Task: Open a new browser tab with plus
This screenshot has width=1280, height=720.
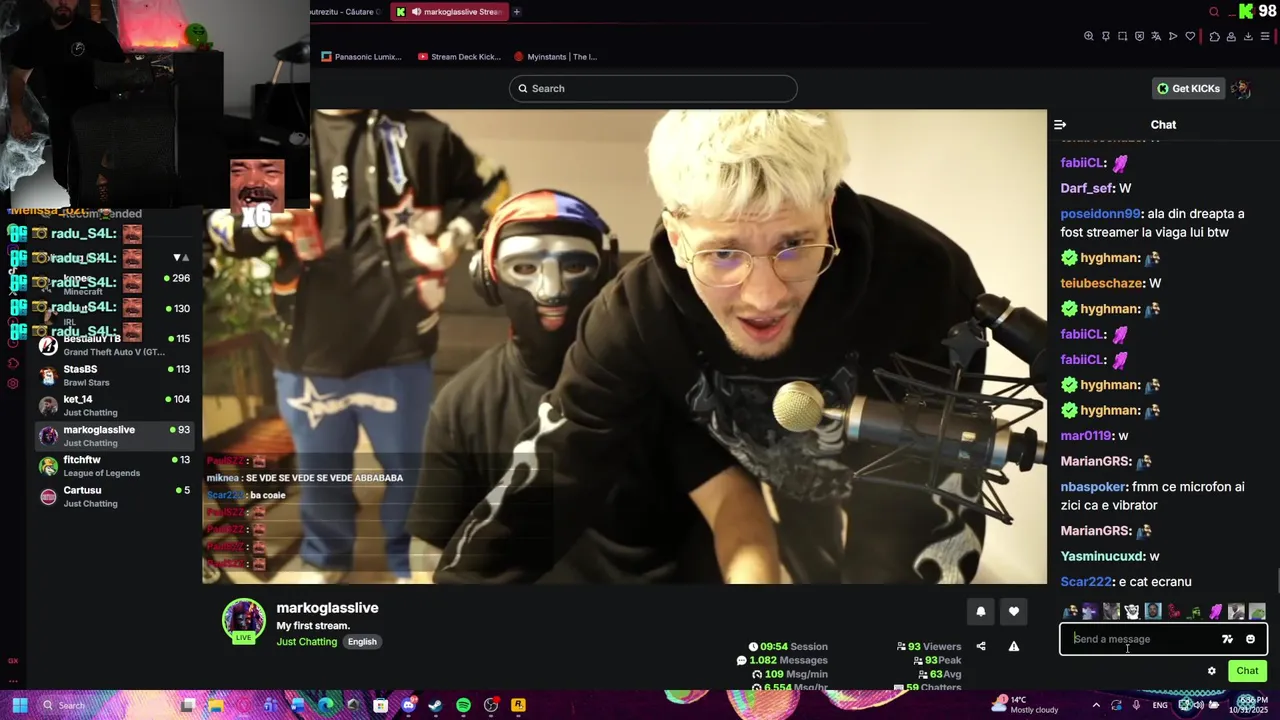Action: pos(517,12)
